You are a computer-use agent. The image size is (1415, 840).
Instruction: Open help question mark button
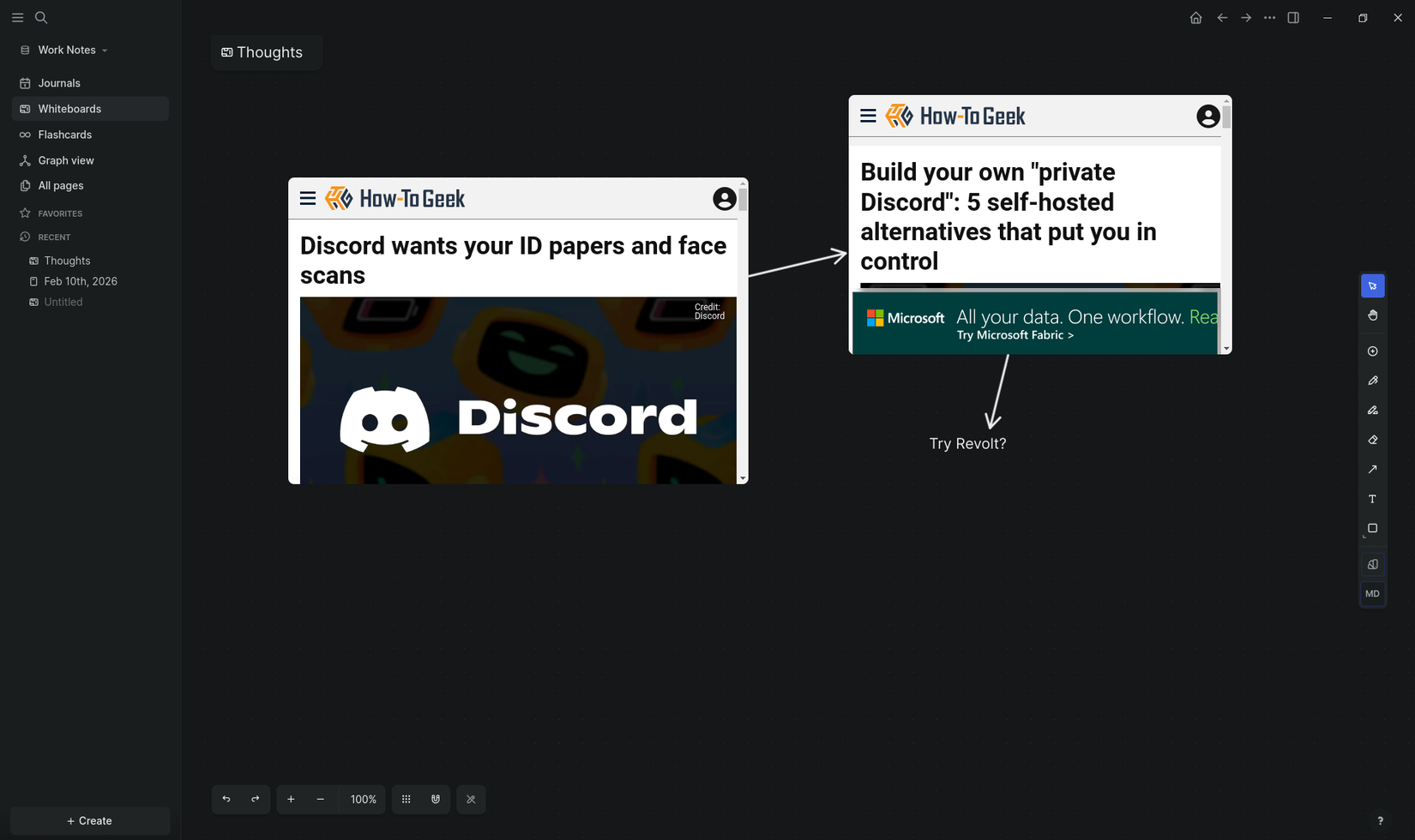[x=1380, y=820]
